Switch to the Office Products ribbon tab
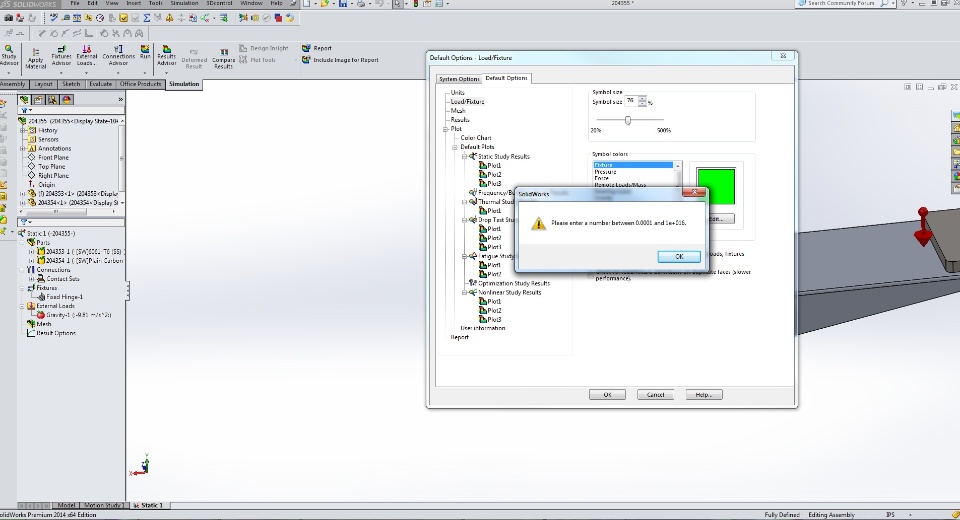 coord(140,84)
